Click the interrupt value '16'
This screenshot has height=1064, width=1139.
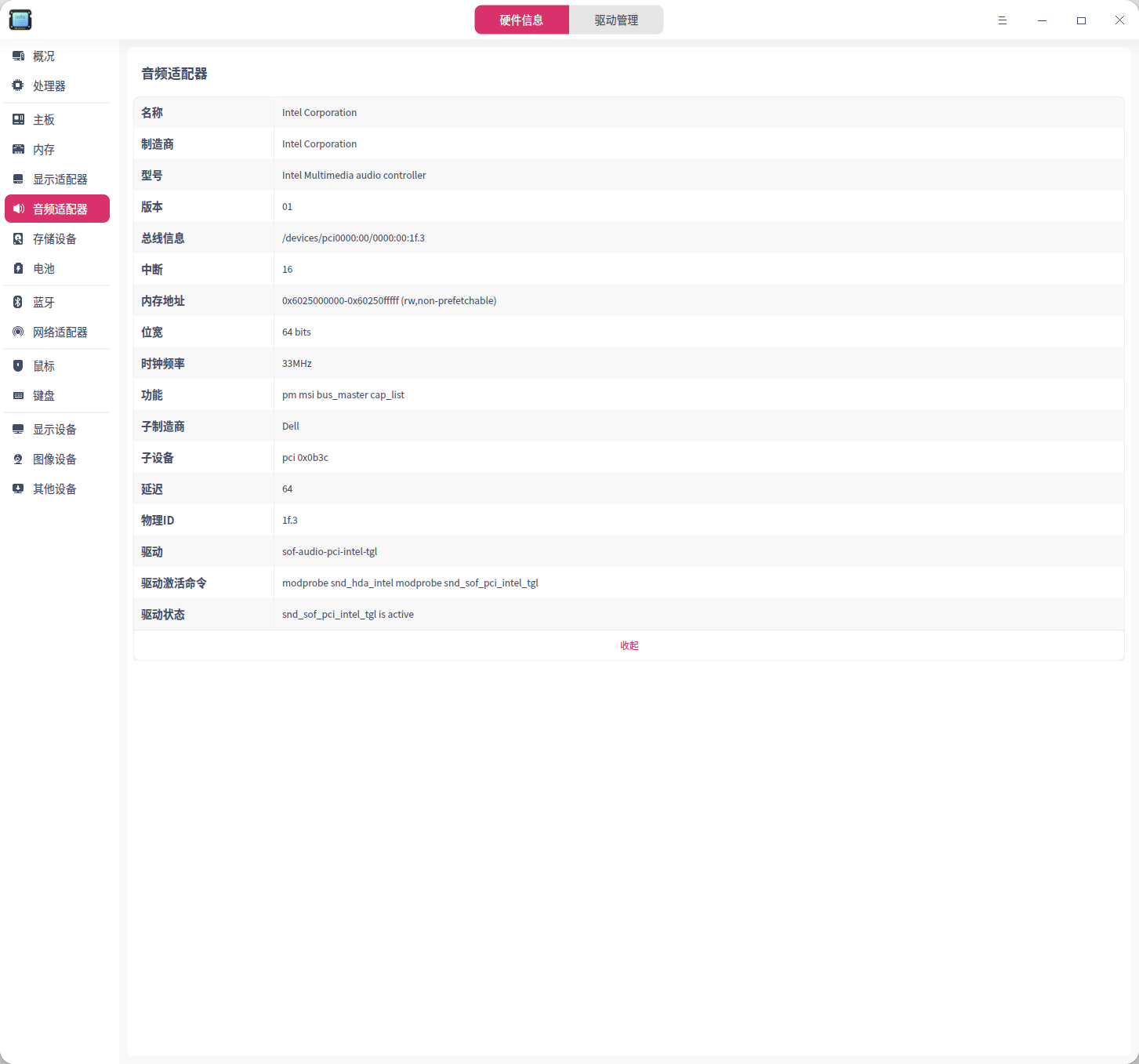click(x=288, y=269)
